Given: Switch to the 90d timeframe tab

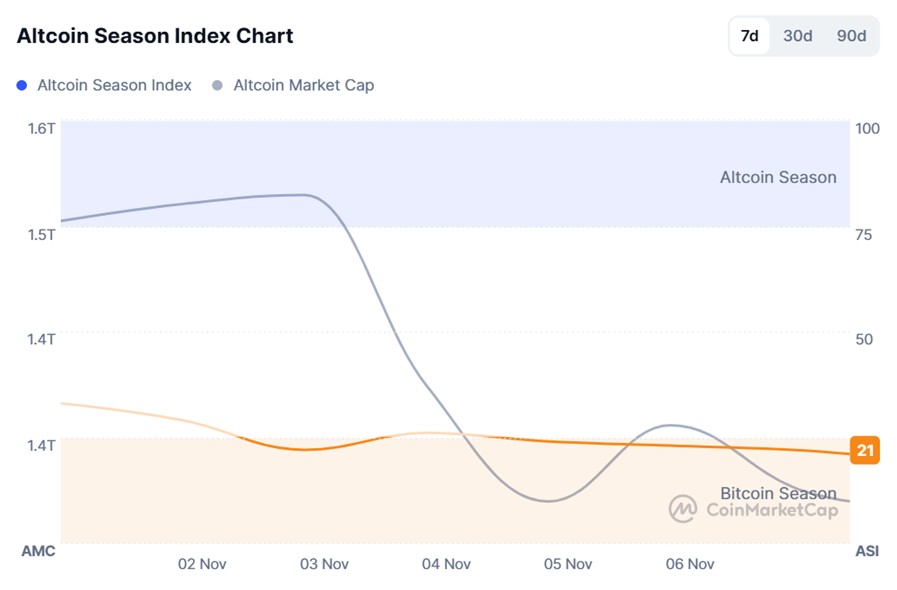Looking at the screenshot, I should pos(853,36).
